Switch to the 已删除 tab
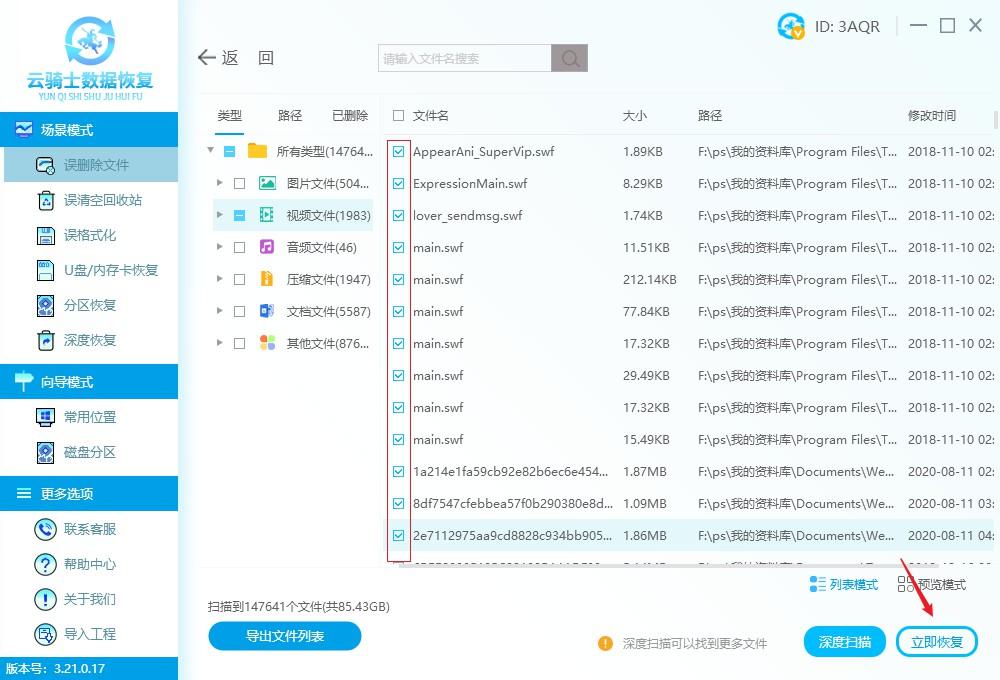The width and height of the screenshot is (1000, 680). pyautogui.click(x=349, y=115)
